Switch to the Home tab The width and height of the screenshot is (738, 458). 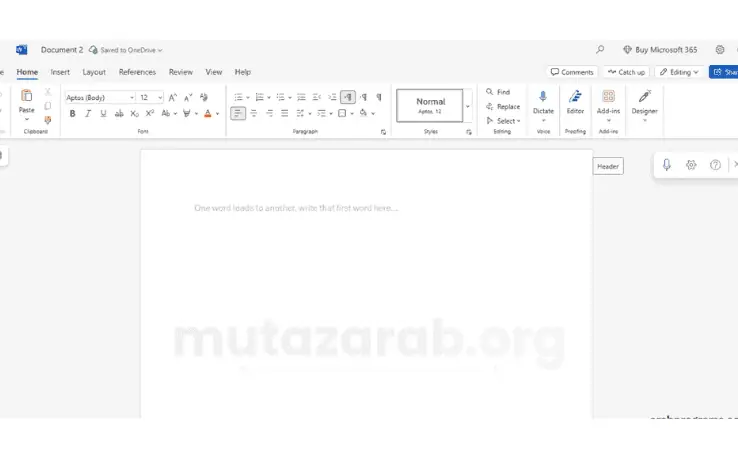pos(27,72)
